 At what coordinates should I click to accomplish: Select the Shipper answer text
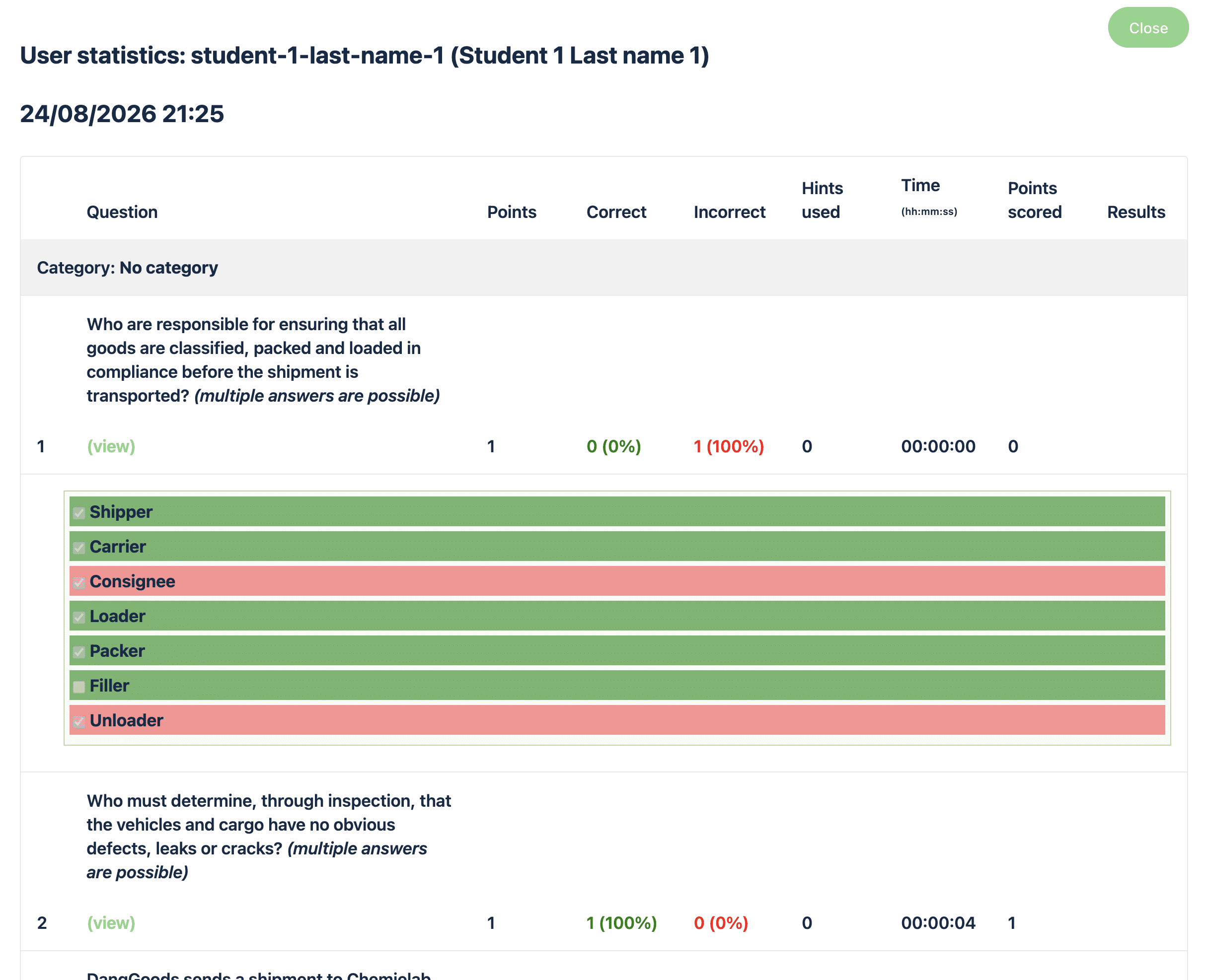tap(121, 512)
